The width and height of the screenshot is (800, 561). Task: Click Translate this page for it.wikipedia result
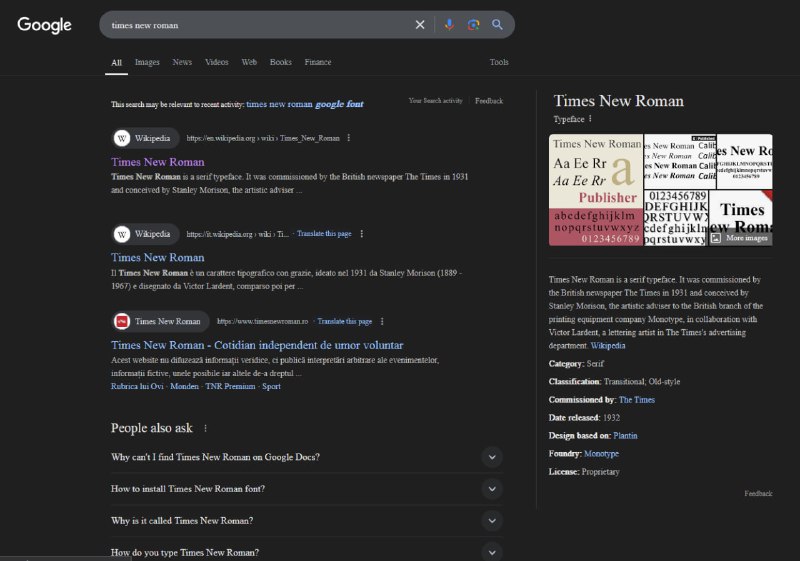click(324, 234)
